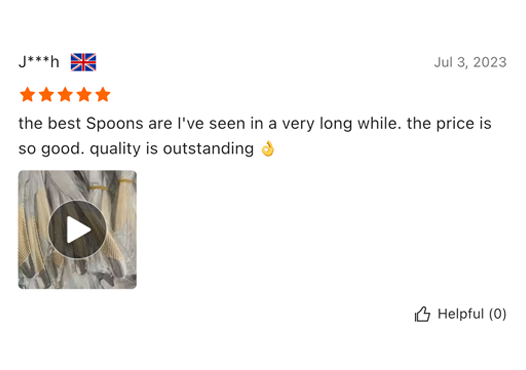Select the third orange rating star

coord(65,94)
